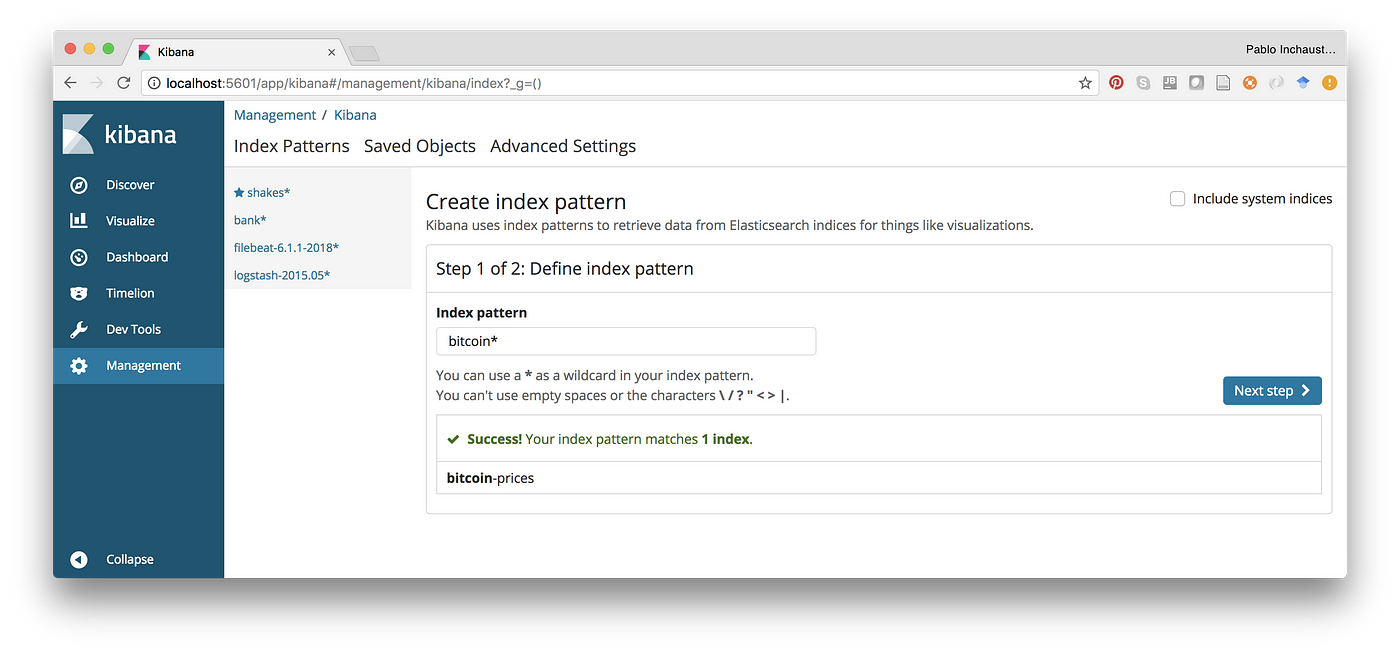Open the filebeat-6.1.1-2018* index pattern

point(286,247)
